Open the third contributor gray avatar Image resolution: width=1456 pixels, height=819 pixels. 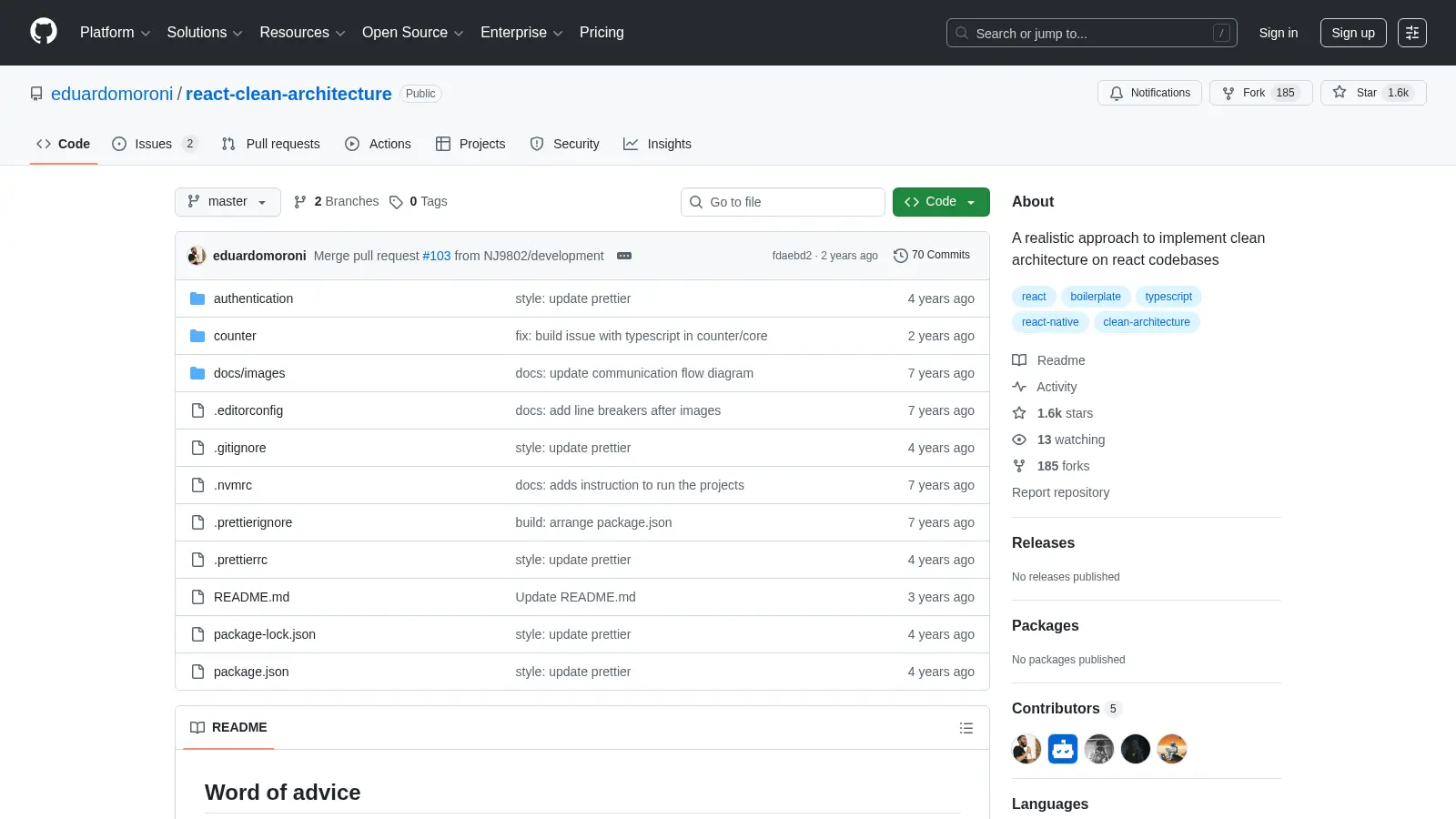pyautogui.click(x=1099, y=749)
